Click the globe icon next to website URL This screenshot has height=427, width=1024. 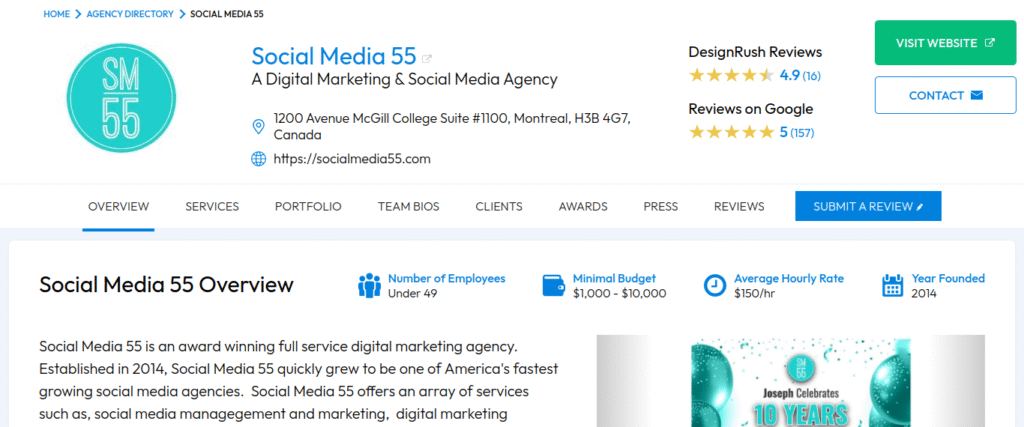click(x=258, y=158)
